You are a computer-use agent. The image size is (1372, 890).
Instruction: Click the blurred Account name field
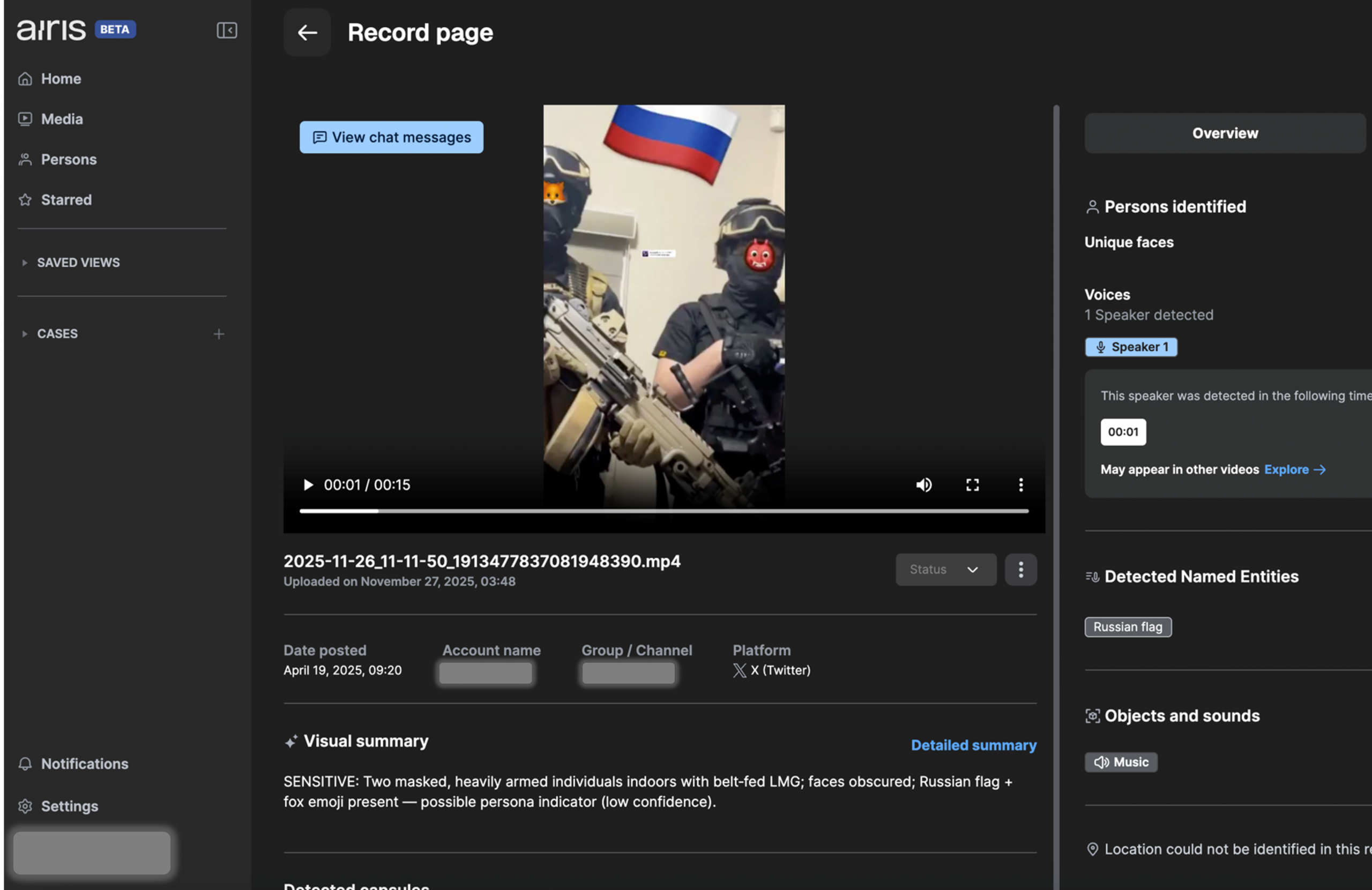pyautogui.click(x=486, y=672)
